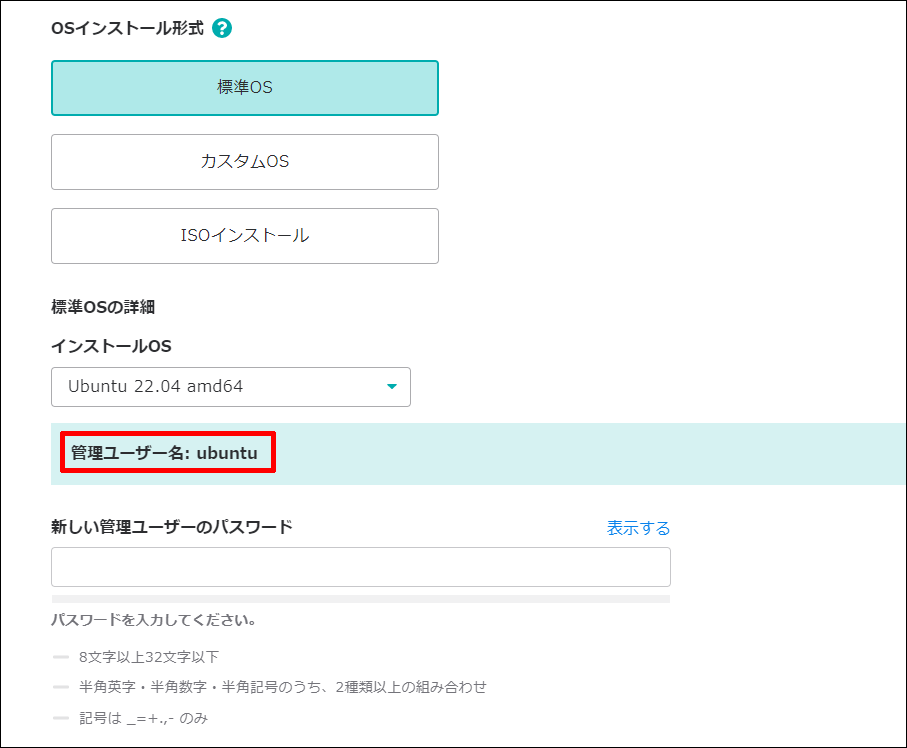
Task: Select the 標準OS install type
Action: pos(245,88)
